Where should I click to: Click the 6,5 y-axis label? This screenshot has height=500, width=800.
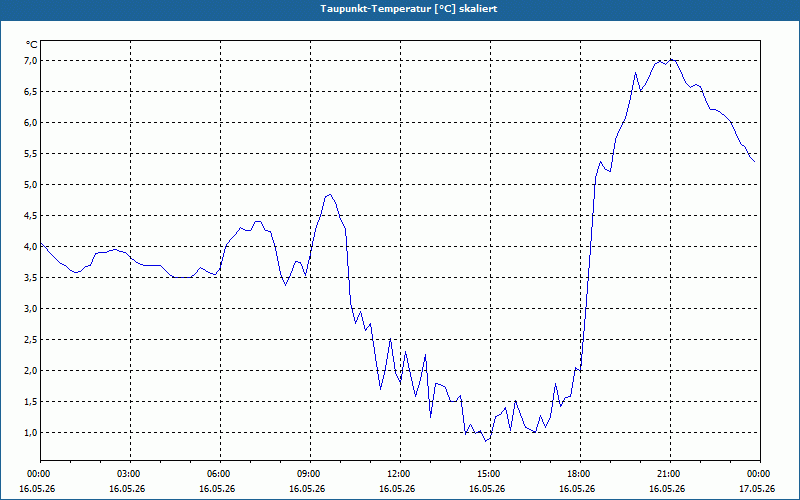(31, 92)
